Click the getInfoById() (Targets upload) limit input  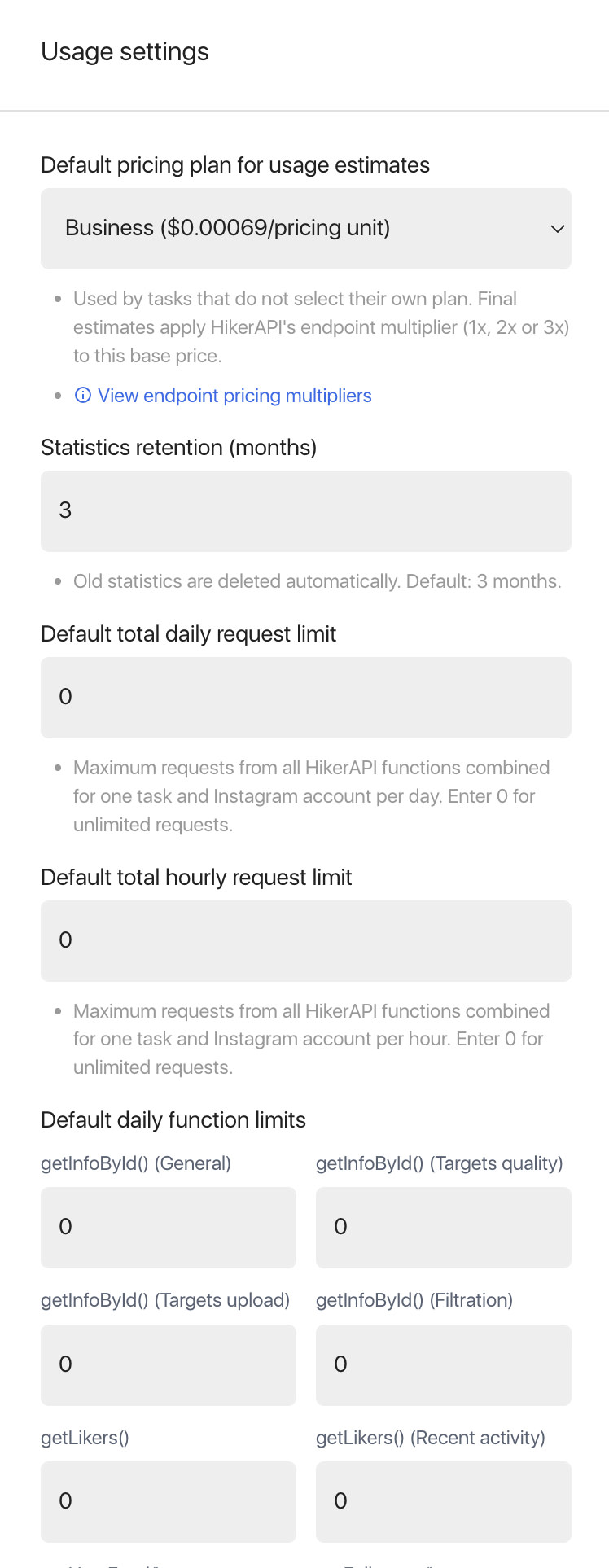169,1365
